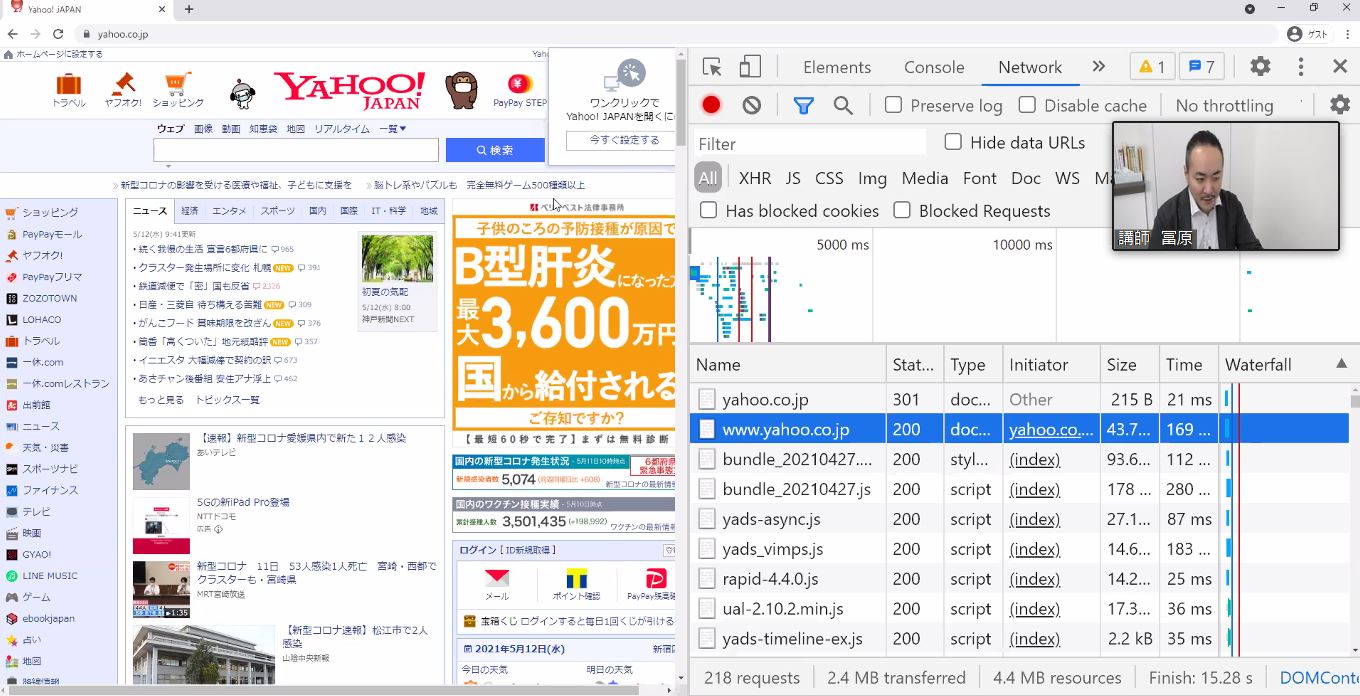Go back with browser back arrow
This screenshot has width=1360, height=696.
click(13, 34)
